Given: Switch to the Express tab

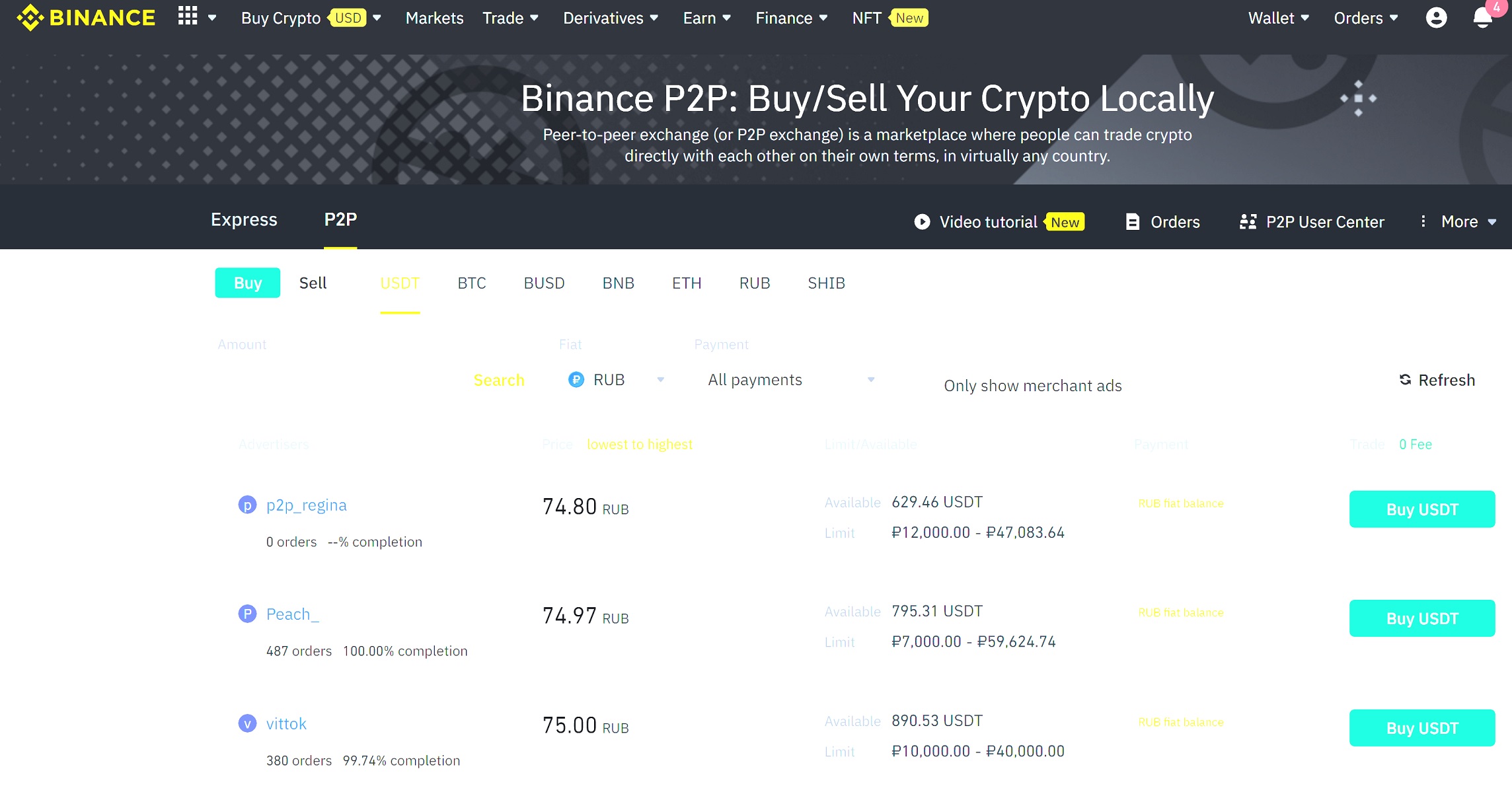Looking at the screenshot, I should click(244, 219).
